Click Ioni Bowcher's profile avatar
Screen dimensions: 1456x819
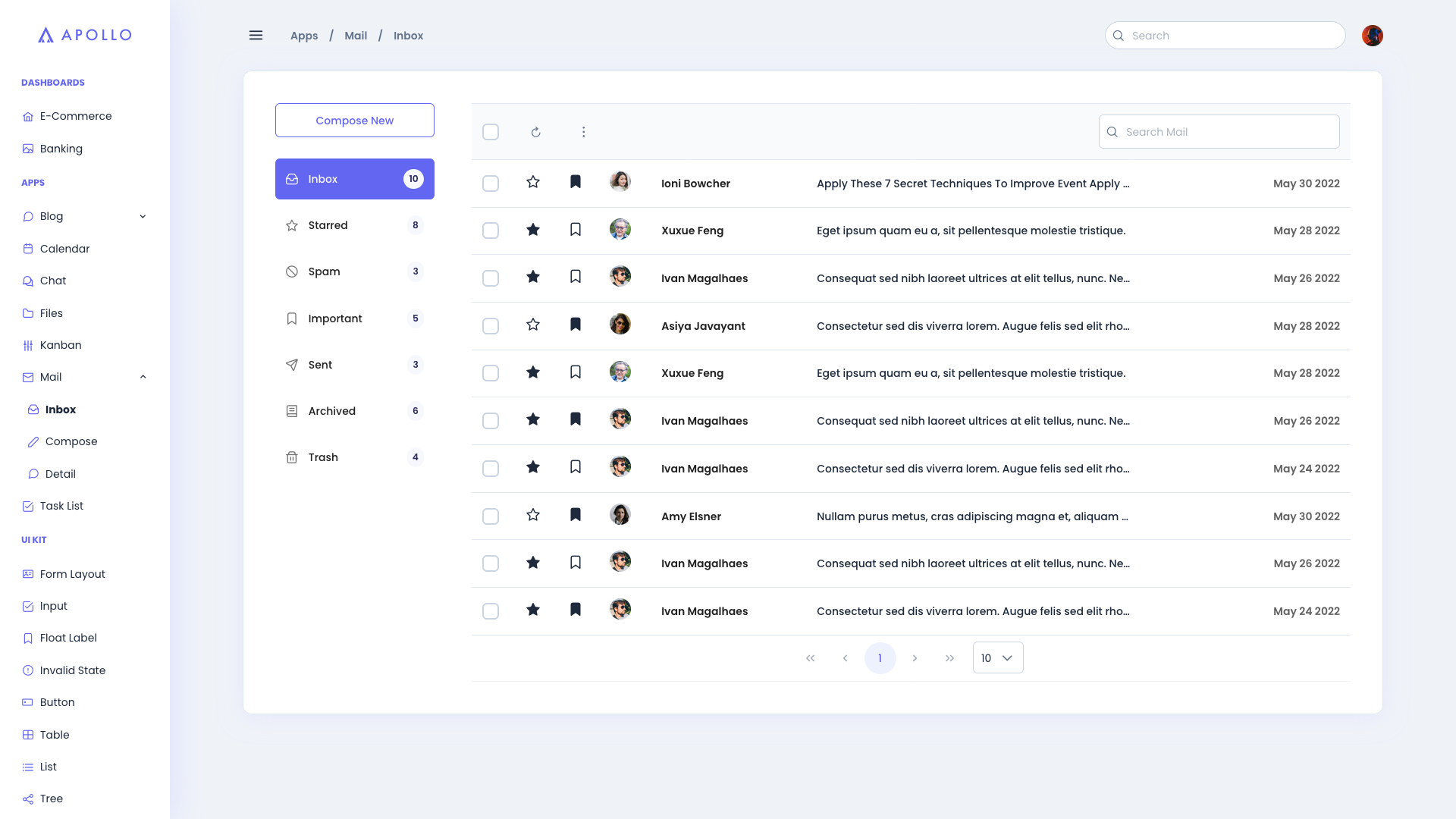(x=620, y=181)
